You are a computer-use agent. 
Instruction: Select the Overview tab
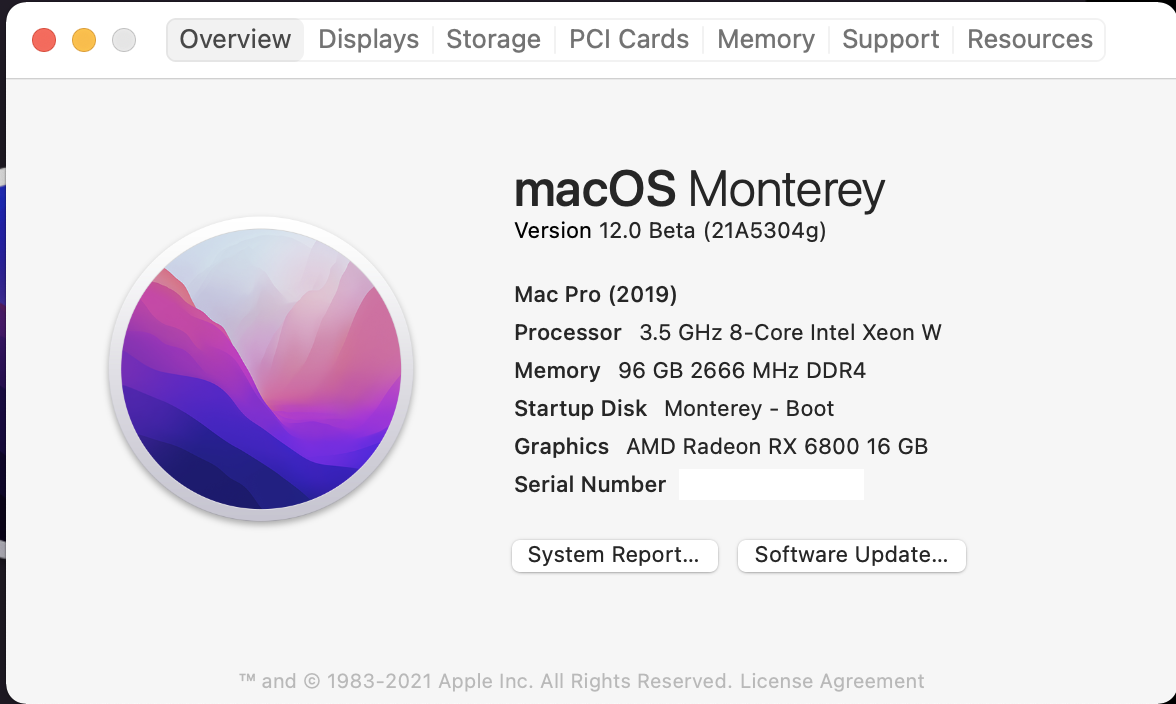click(235, 40)
